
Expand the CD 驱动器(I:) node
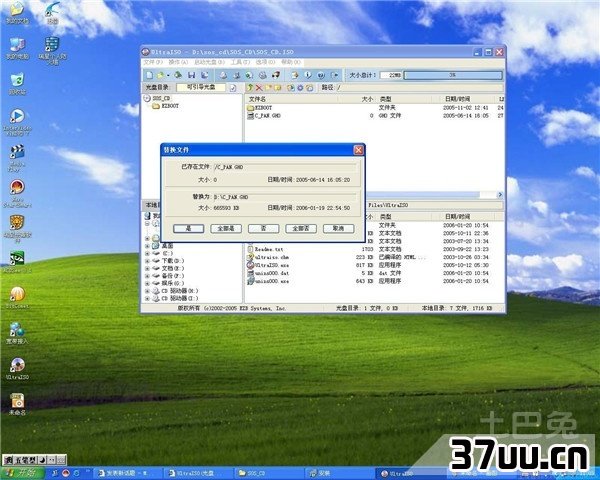[147, 299]
